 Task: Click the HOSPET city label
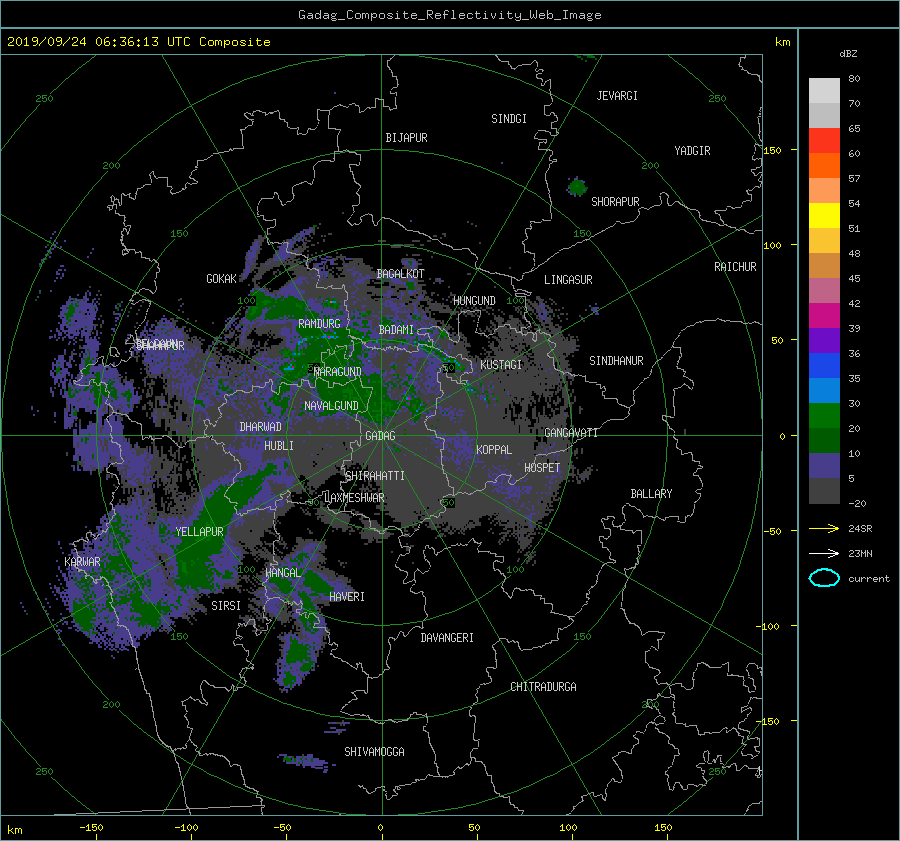coord(542,468)
